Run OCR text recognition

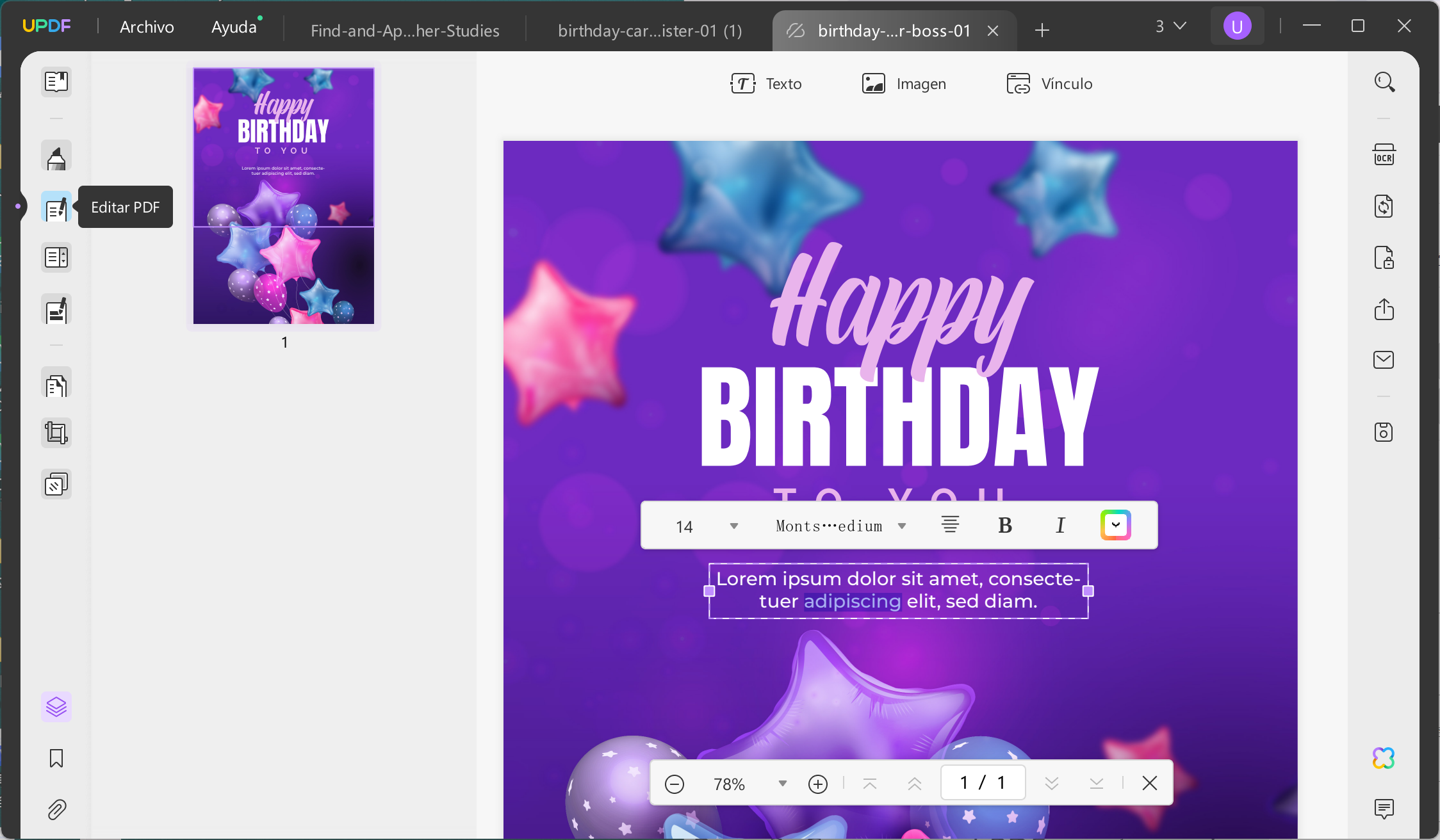[x=1384, y=156]
